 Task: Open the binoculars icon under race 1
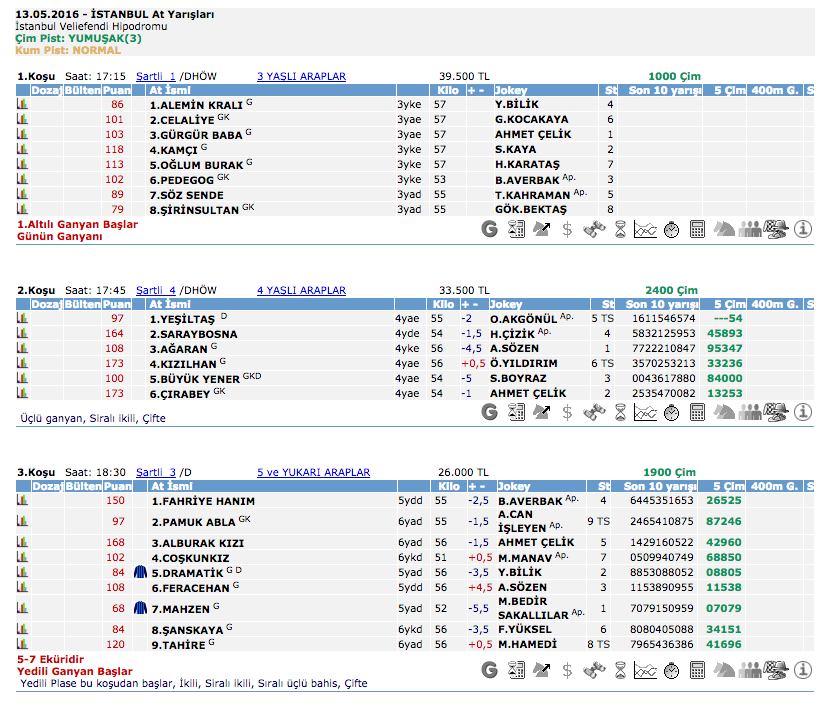(593, 229)
